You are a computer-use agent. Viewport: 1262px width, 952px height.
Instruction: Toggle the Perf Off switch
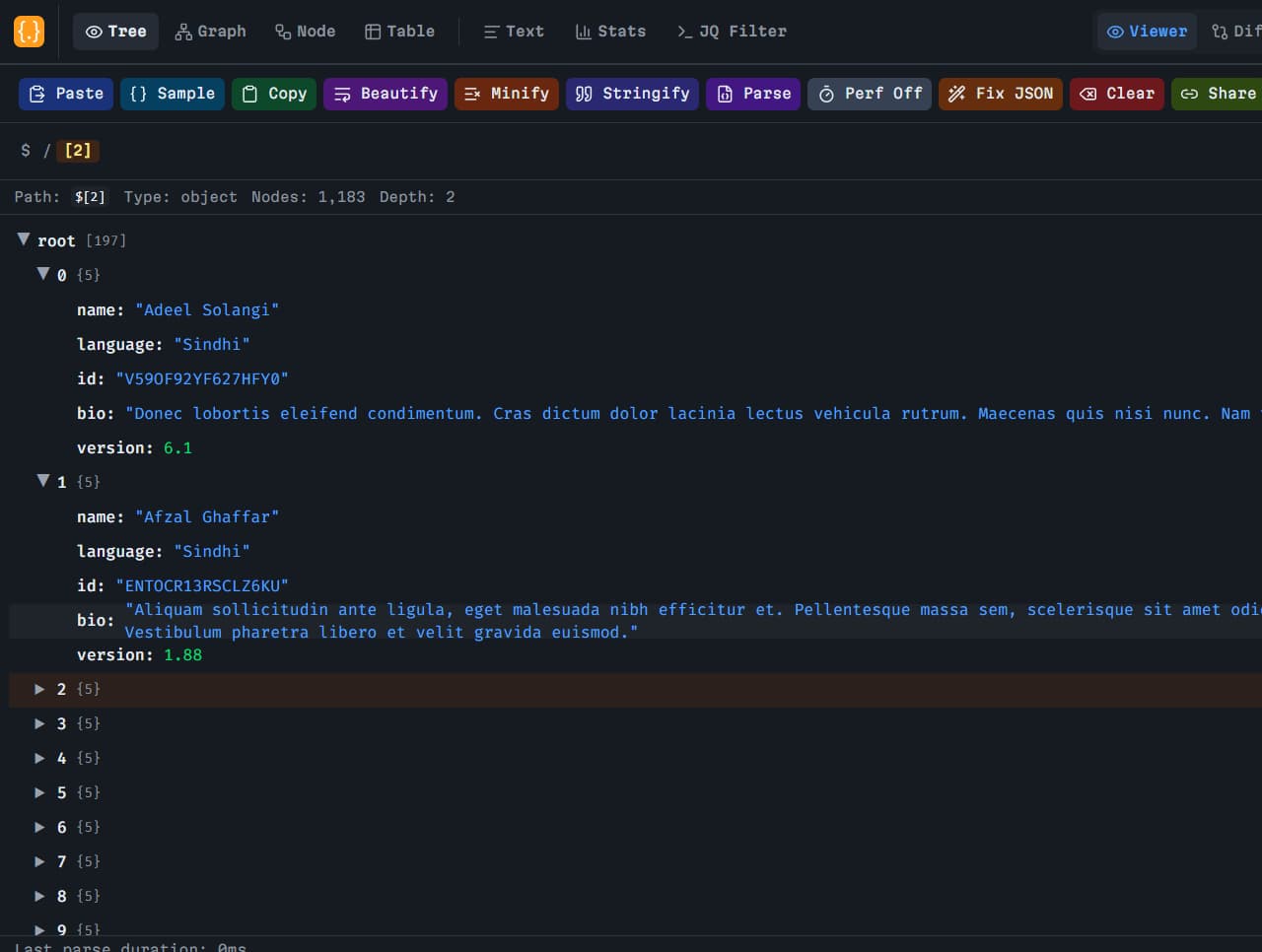(870, 94)
